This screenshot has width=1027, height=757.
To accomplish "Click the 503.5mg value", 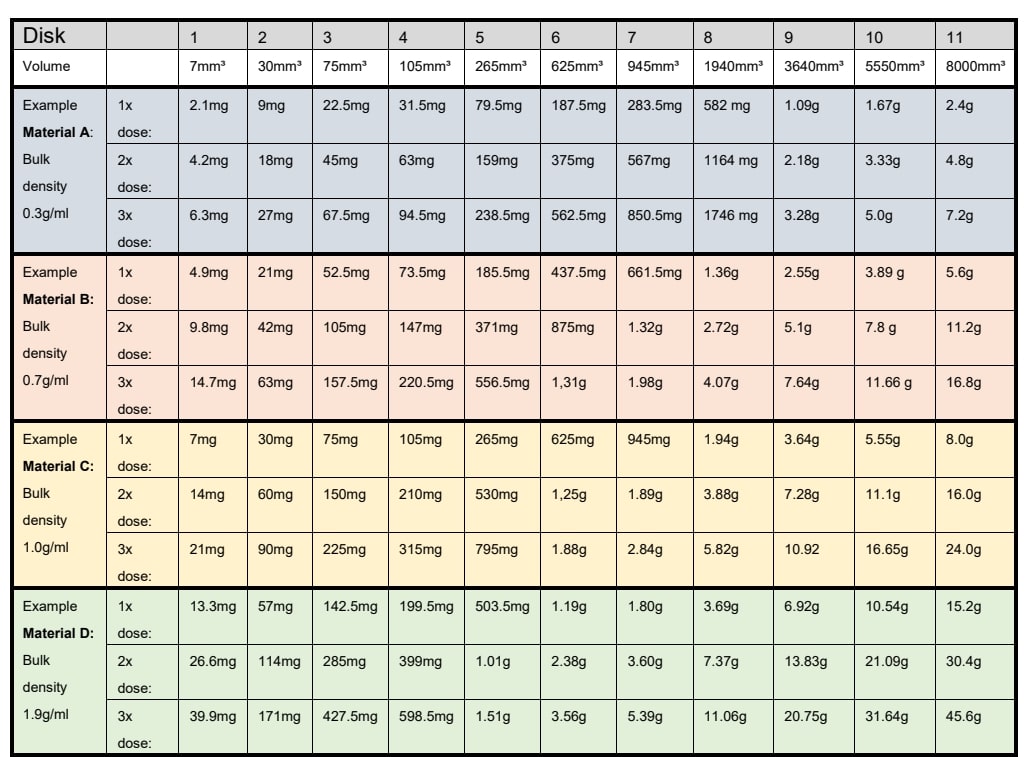I will click(x=501, y=606).
